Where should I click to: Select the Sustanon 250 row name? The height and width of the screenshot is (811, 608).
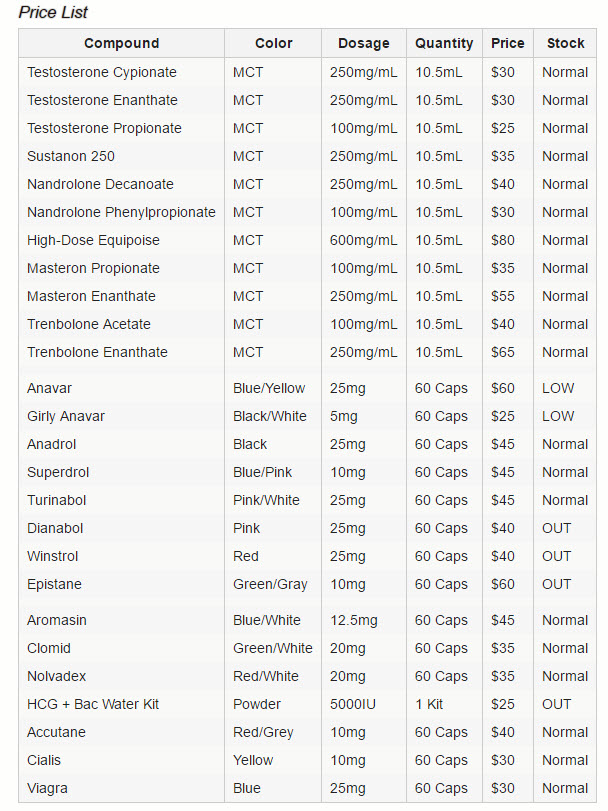tap(71, 156)
